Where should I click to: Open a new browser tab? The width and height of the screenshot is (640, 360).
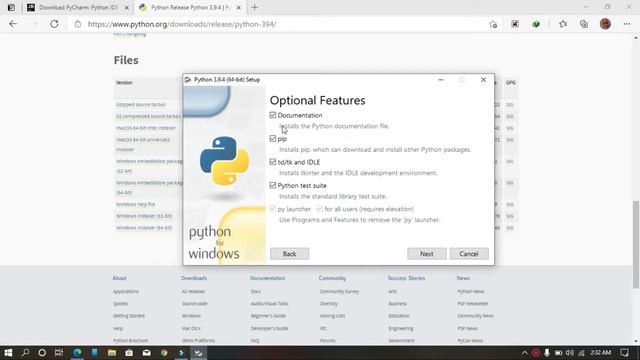tap(255, 7)
